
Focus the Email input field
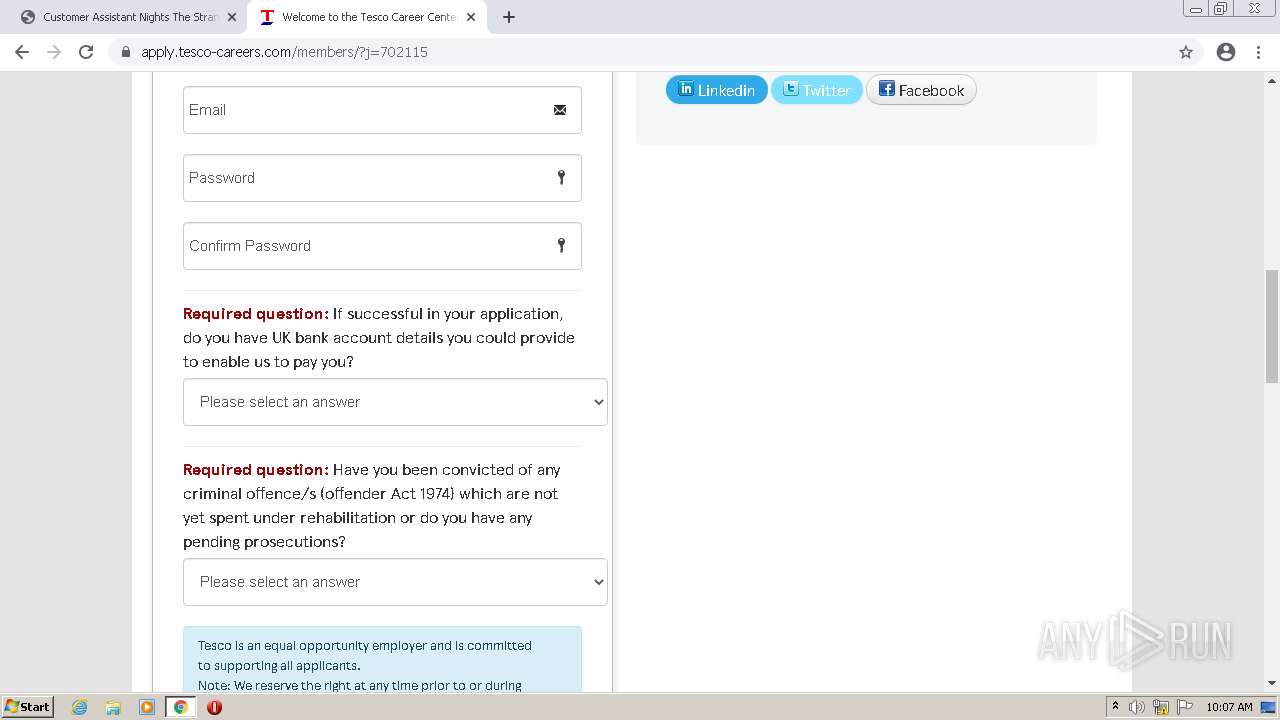pyautogui.click(x=382, y=110)
